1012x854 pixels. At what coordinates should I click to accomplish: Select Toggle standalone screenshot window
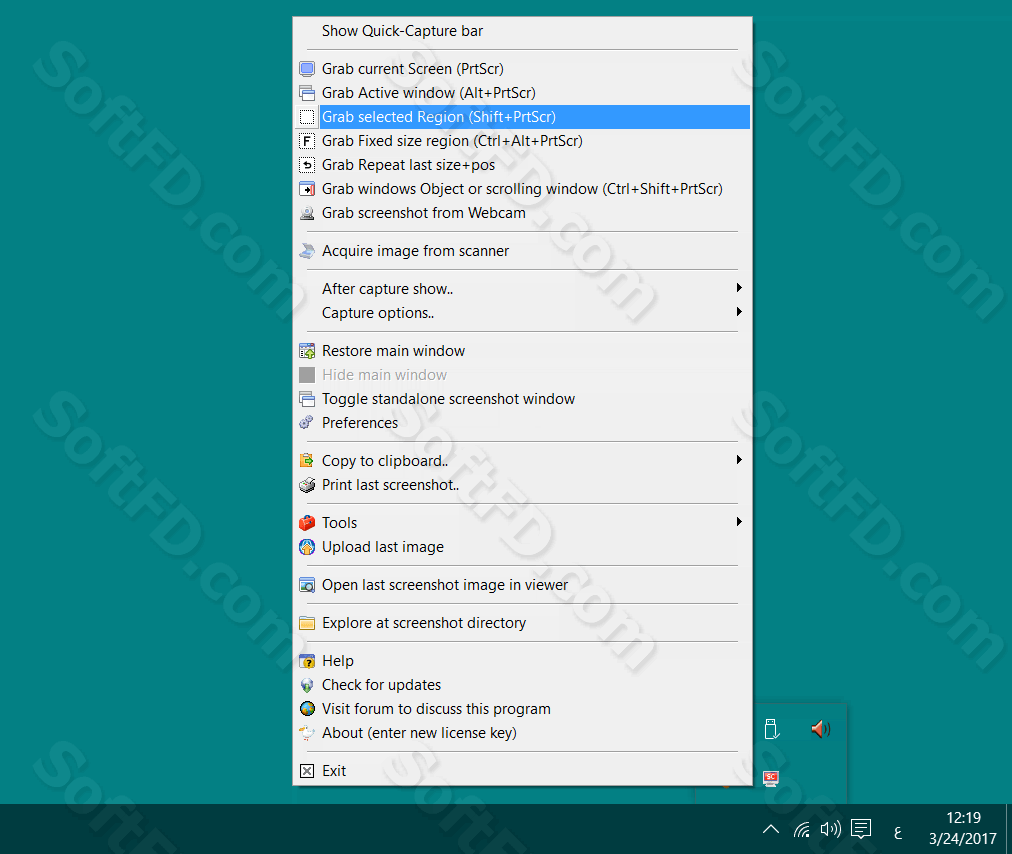[522, 399]
